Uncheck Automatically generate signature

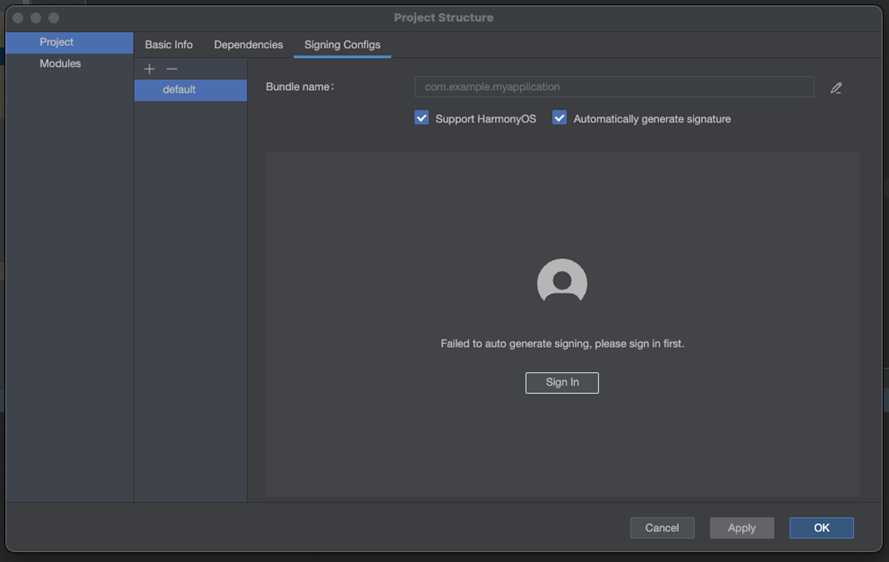click(x=559, y=118)
